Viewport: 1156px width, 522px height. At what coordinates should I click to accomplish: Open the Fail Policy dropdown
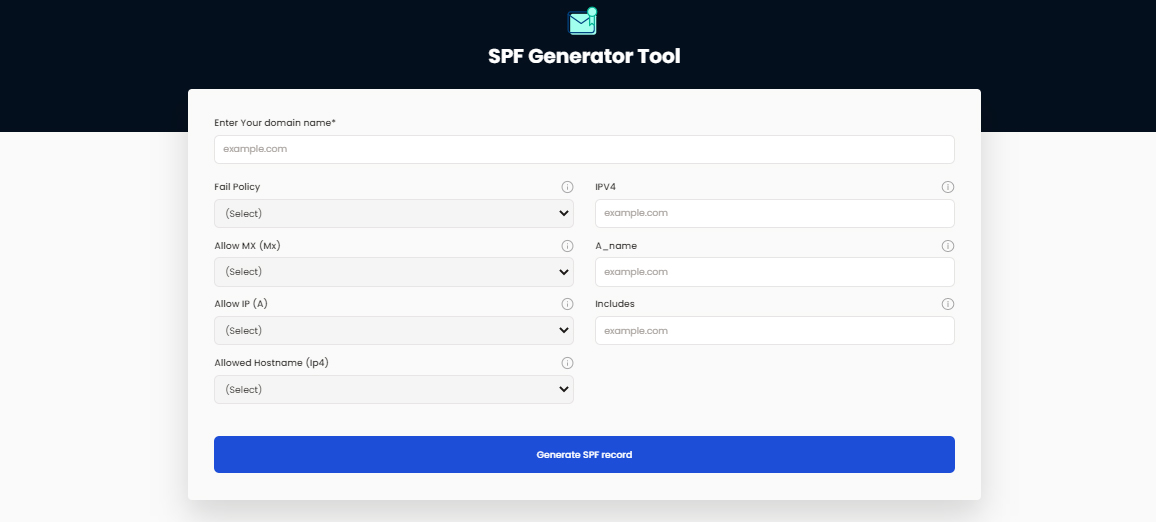tap(393, 213)
